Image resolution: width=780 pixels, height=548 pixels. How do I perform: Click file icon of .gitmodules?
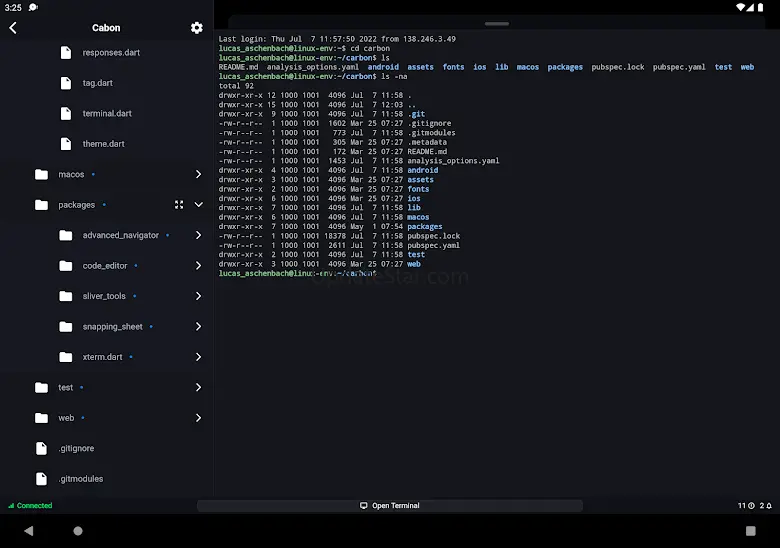41,479
